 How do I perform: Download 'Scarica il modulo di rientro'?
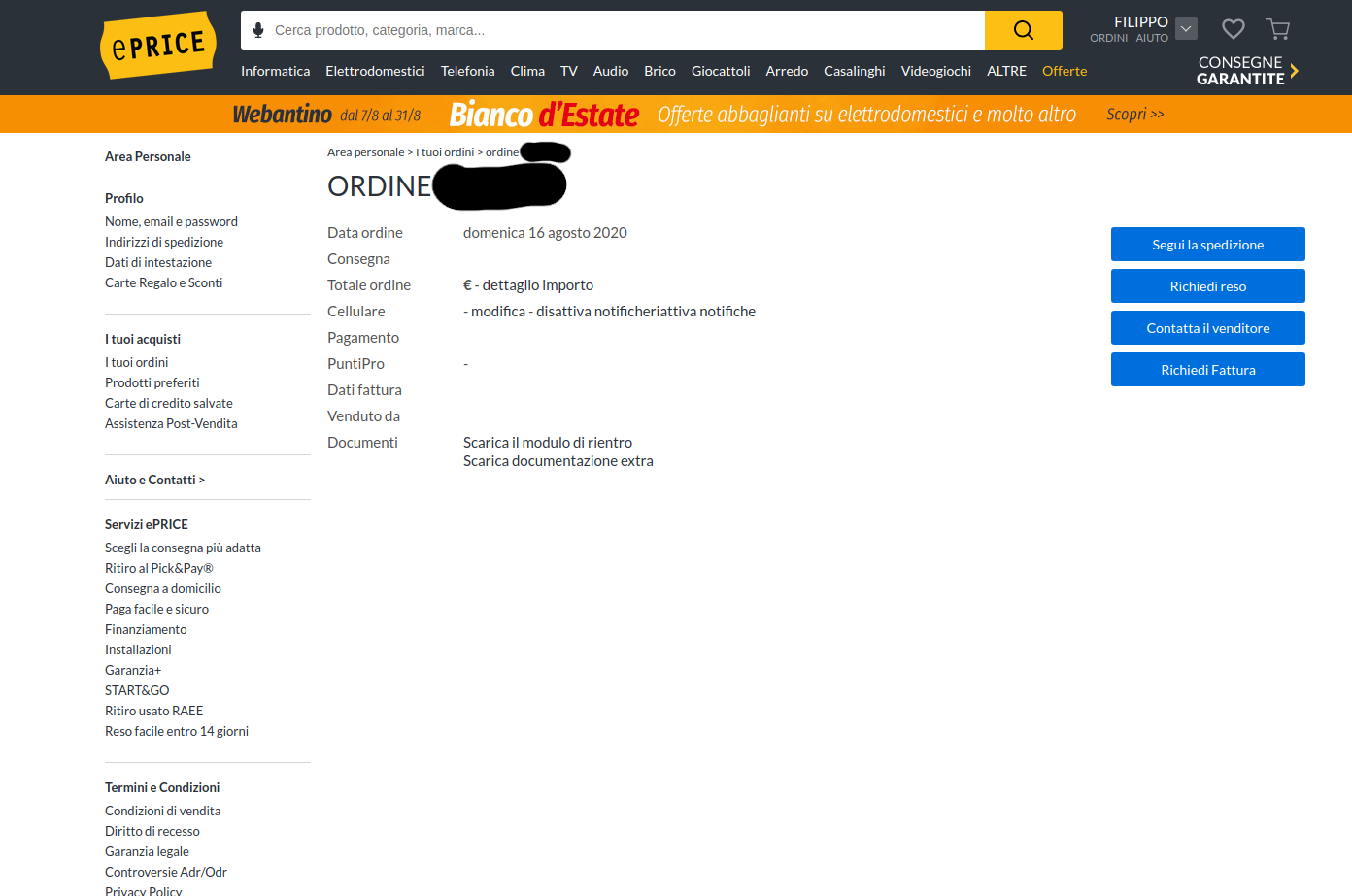click(548, 442)
